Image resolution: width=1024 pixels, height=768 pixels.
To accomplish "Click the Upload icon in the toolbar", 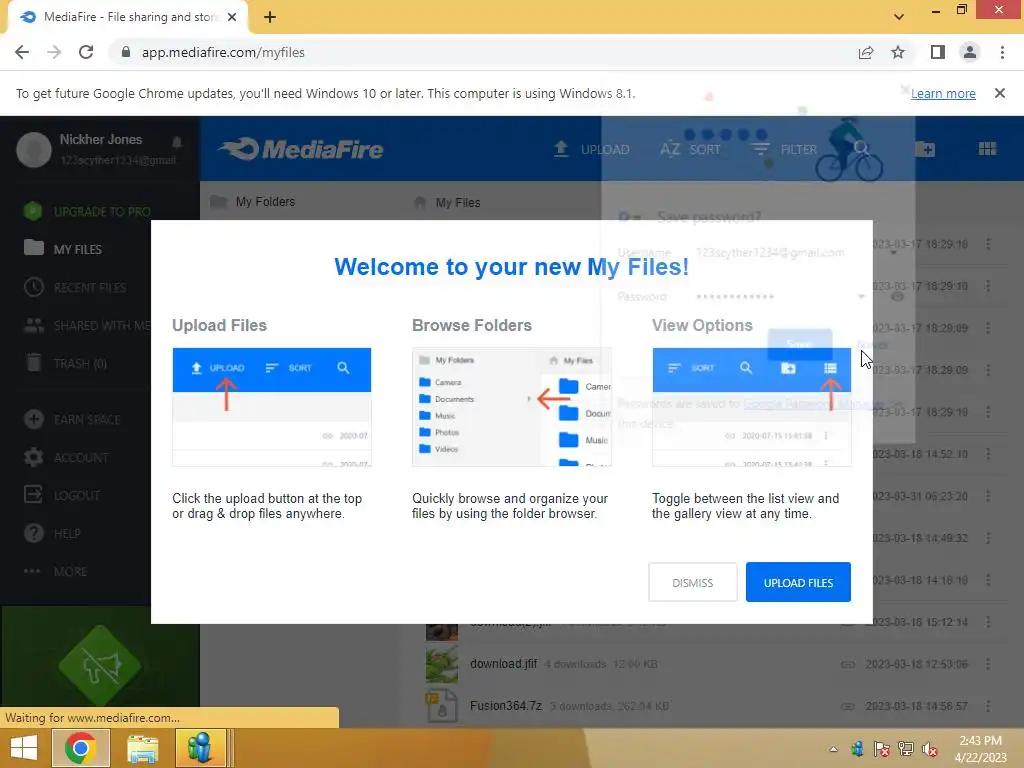I will click(561, 149).
